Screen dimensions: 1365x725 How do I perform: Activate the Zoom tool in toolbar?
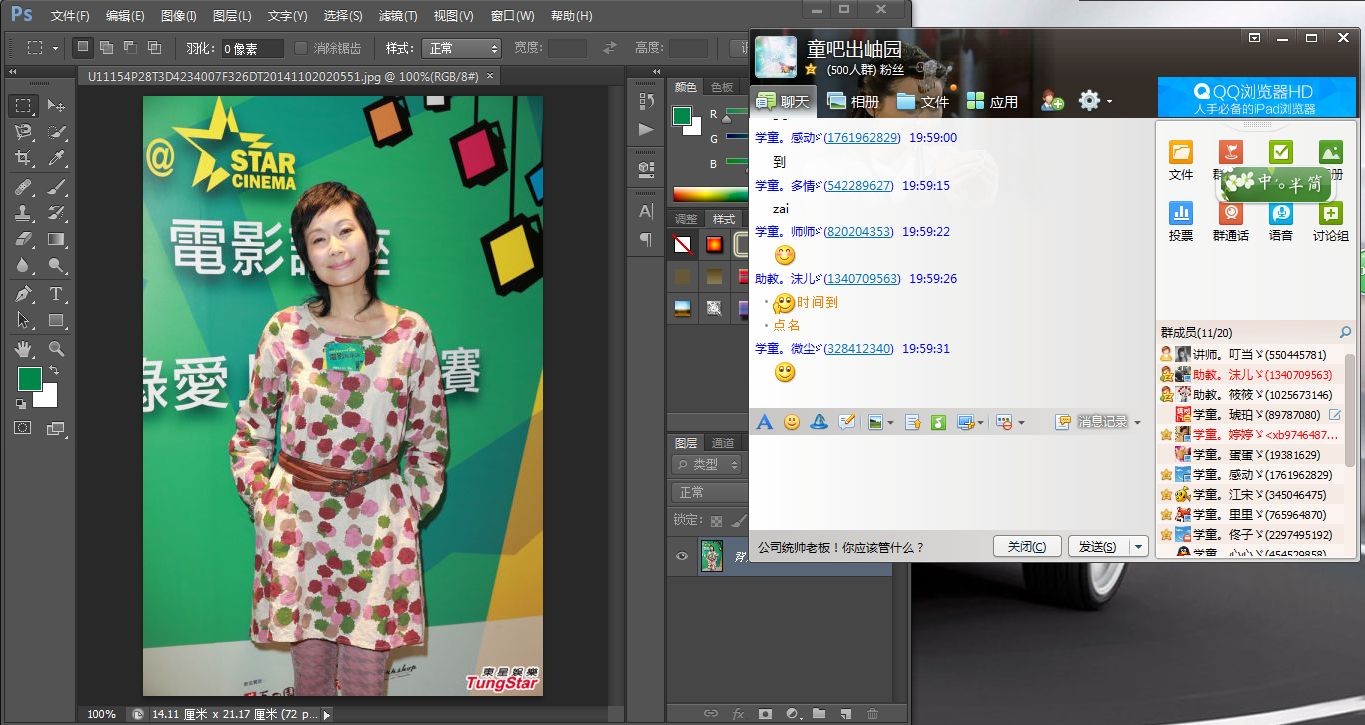tap(57, 349)
